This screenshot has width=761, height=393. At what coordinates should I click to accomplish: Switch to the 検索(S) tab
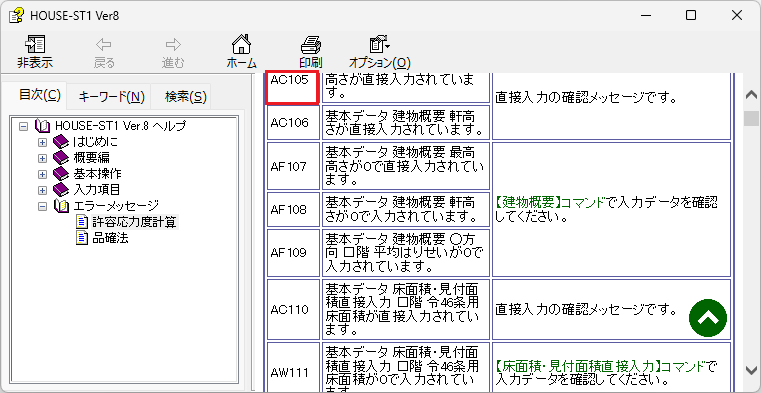tap(186, 97)
